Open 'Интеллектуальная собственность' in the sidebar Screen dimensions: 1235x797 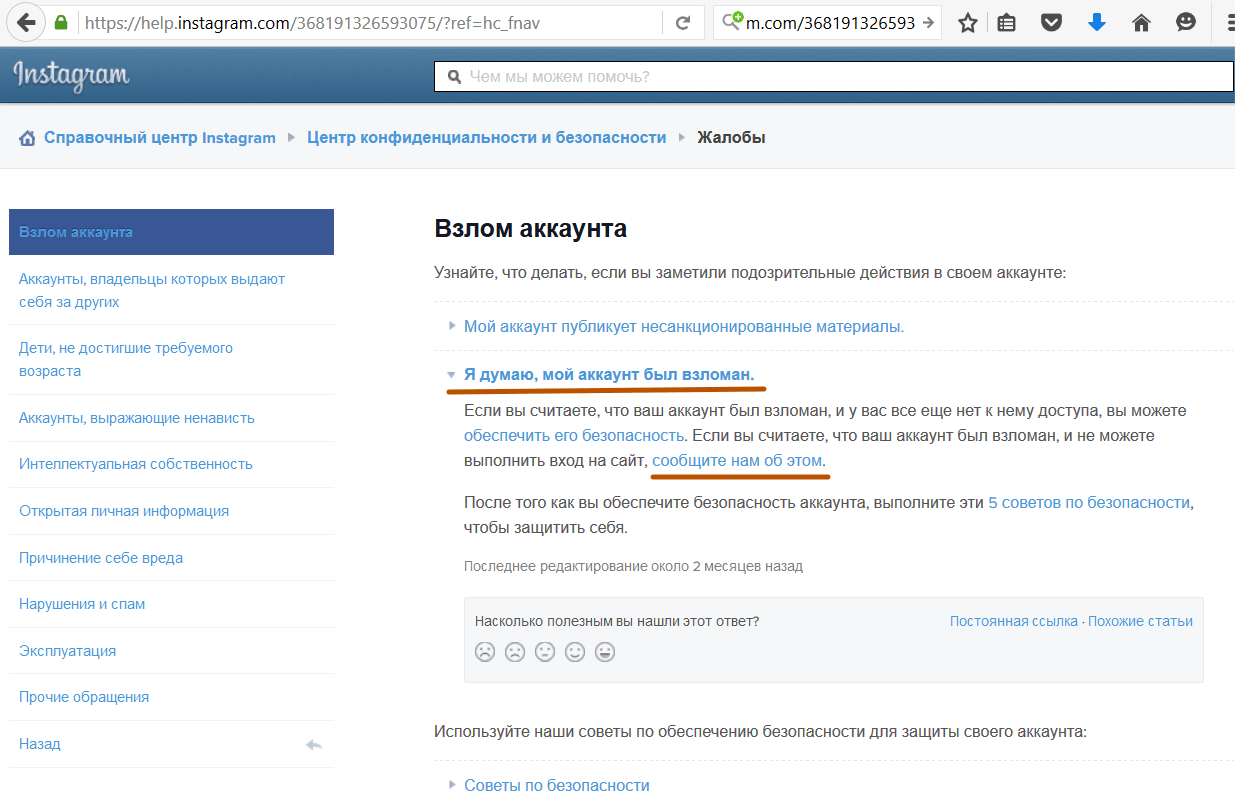(135, 464)
